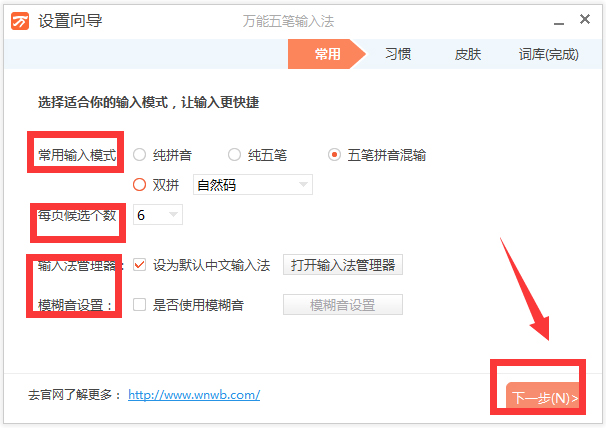The width and height of the screenshot is (606, 428).
Task: Click the 下一步(N)> button
Action: 545,397
